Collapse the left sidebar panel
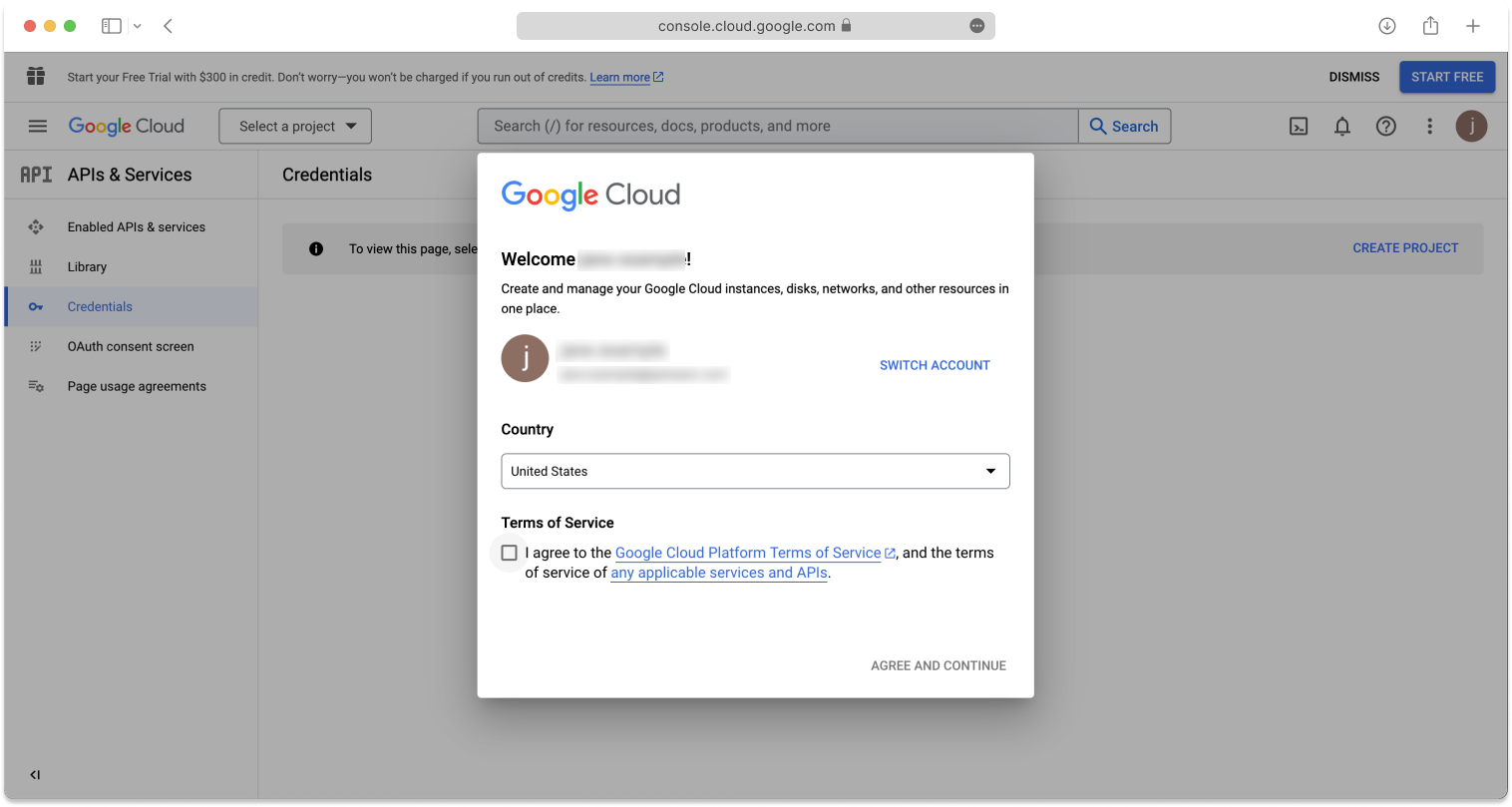 coord(34,774)
